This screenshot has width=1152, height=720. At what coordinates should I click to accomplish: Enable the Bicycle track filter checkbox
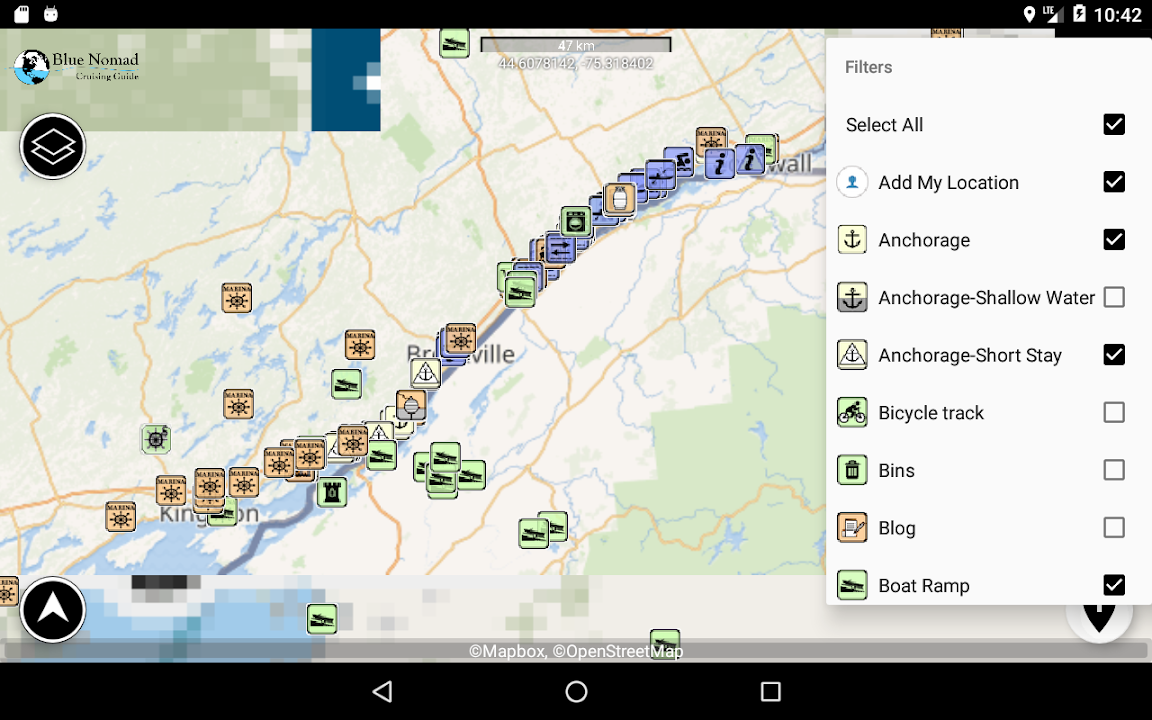(x=1113, y=413)
